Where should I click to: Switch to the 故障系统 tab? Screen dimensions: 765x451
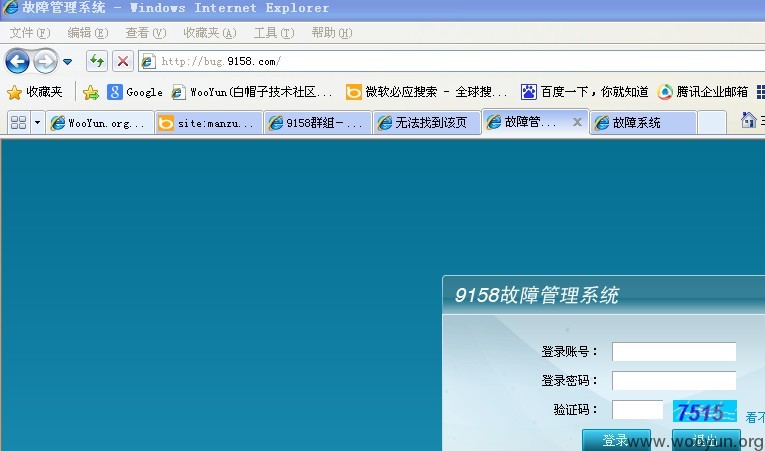coord(643,123)
